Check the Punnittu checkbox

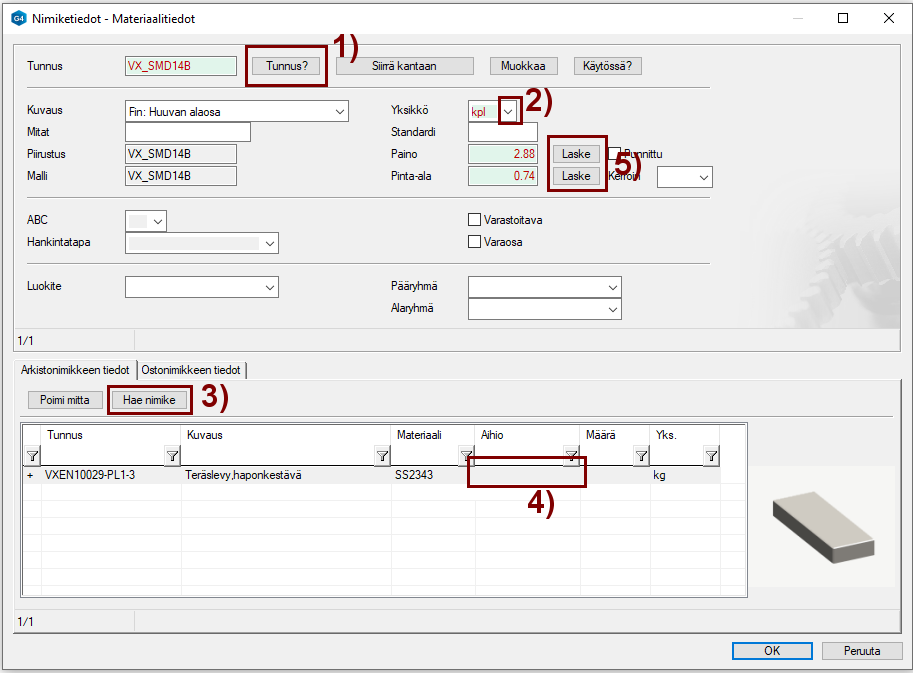click(x=614, y=154)
